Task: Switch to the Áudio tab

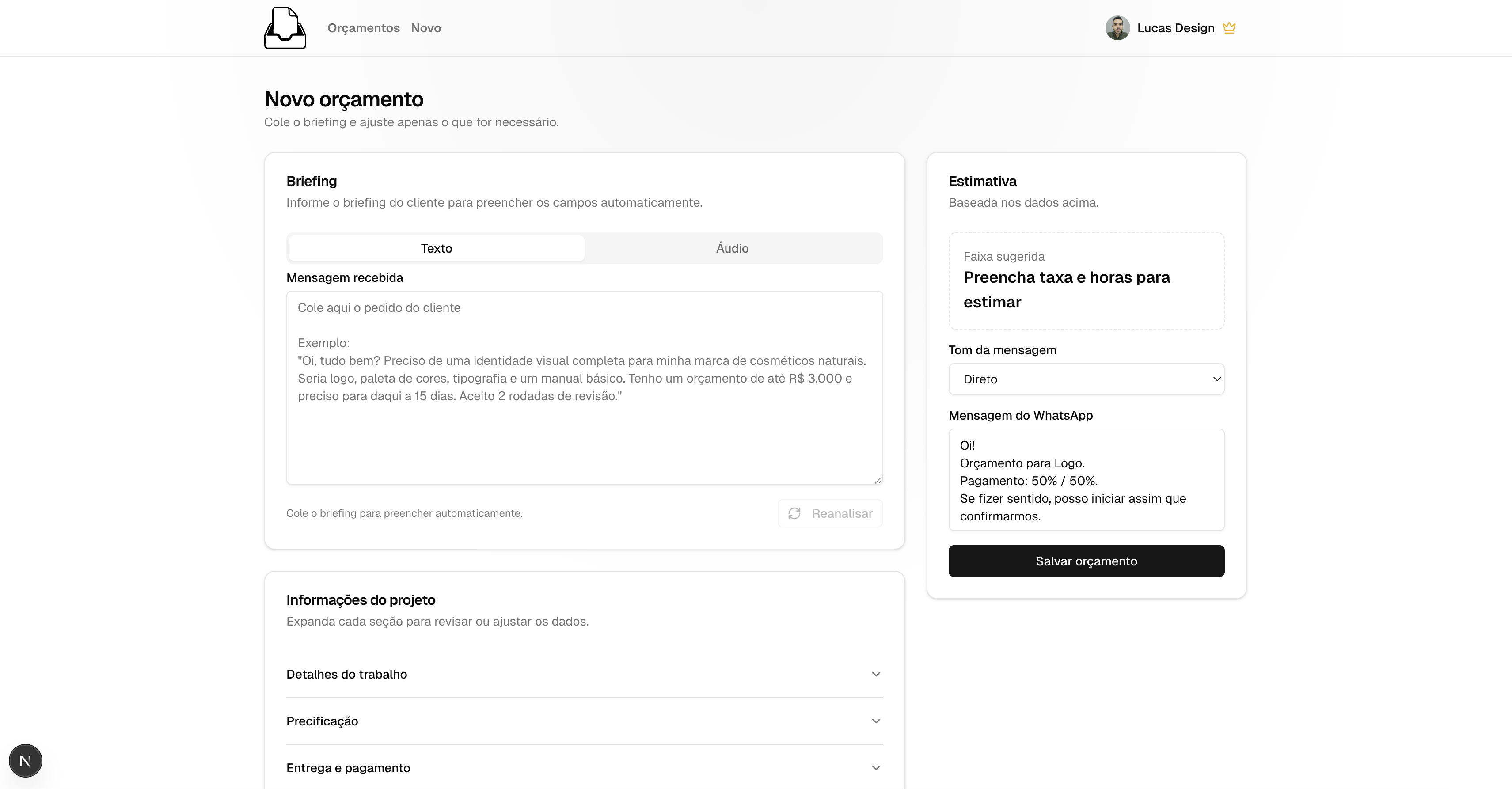Action: (732, 248)
